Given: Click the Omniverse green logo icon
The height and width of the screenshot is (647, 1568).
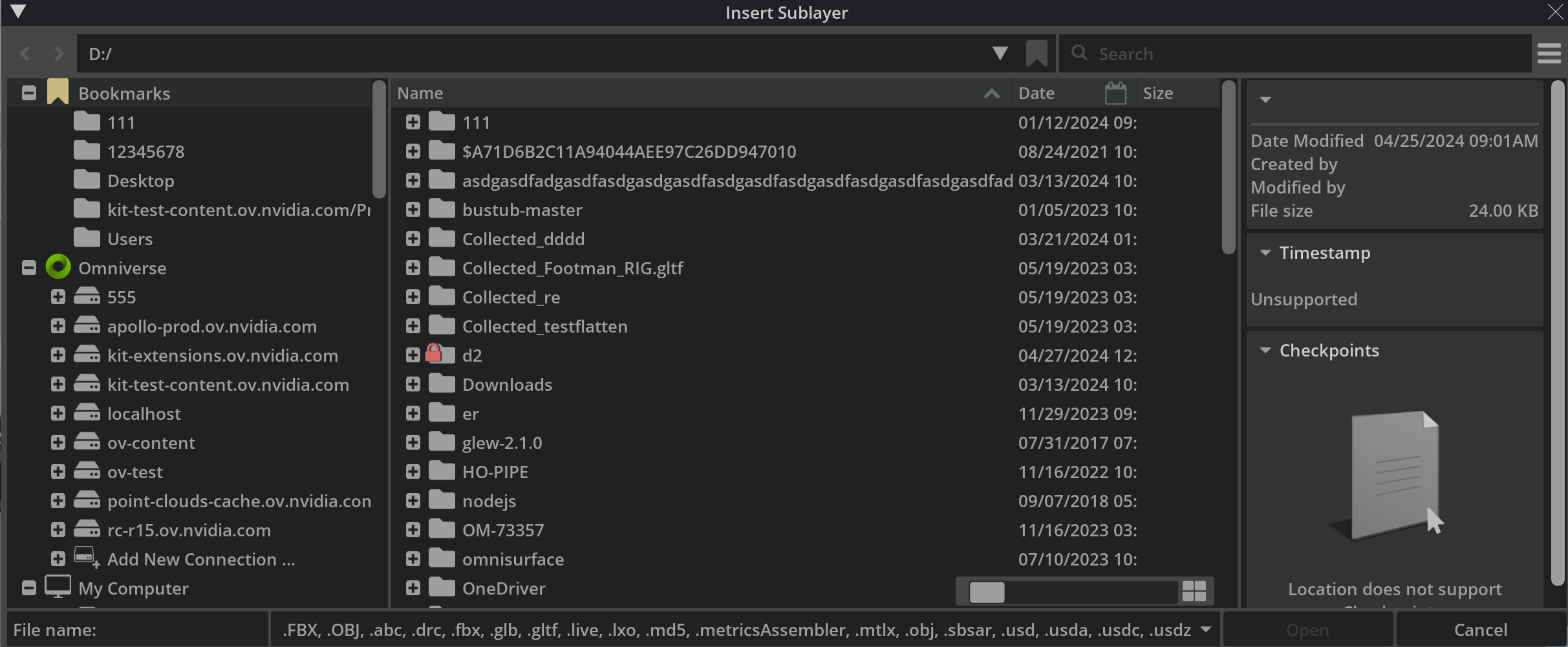Looking at the screenshot, I should pos(58,267).
